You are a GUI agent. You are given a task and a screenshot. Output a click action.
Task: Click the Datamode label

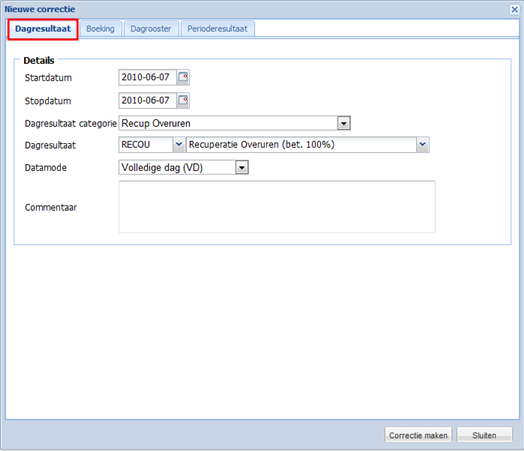tap(45, 168)
